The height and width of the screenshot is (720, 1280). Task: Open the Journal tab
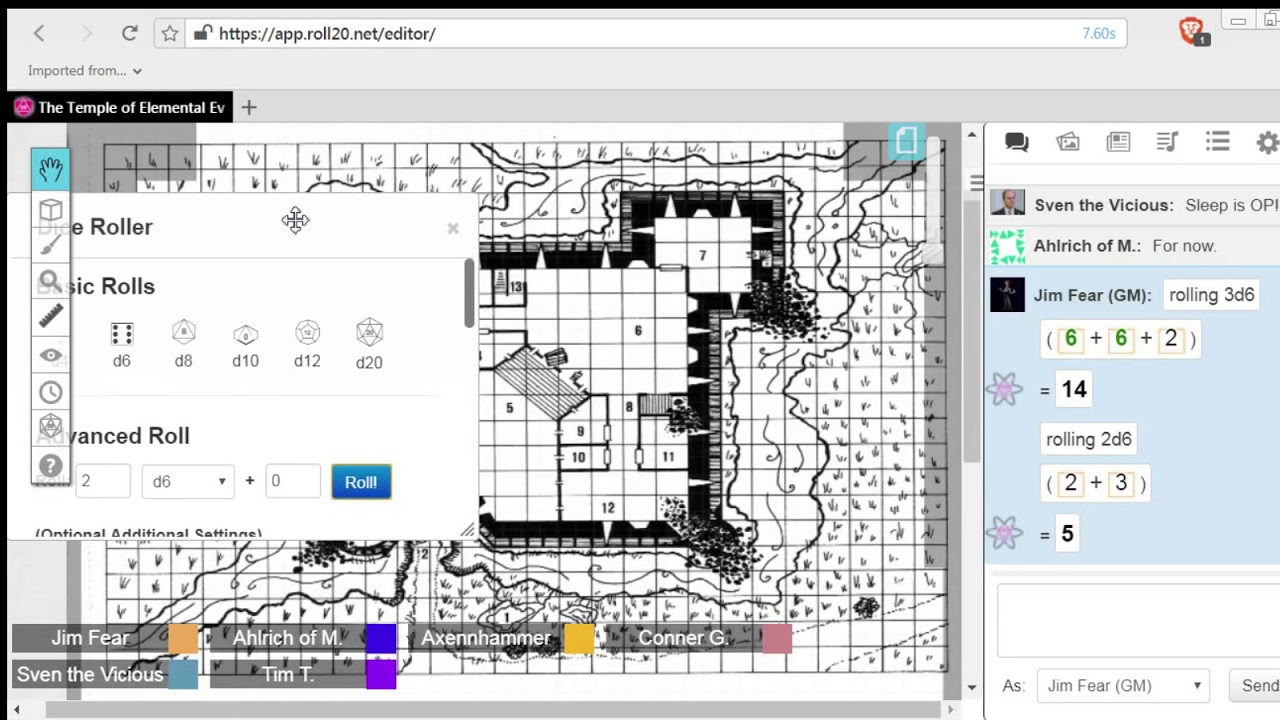[x=1118, y=143]
